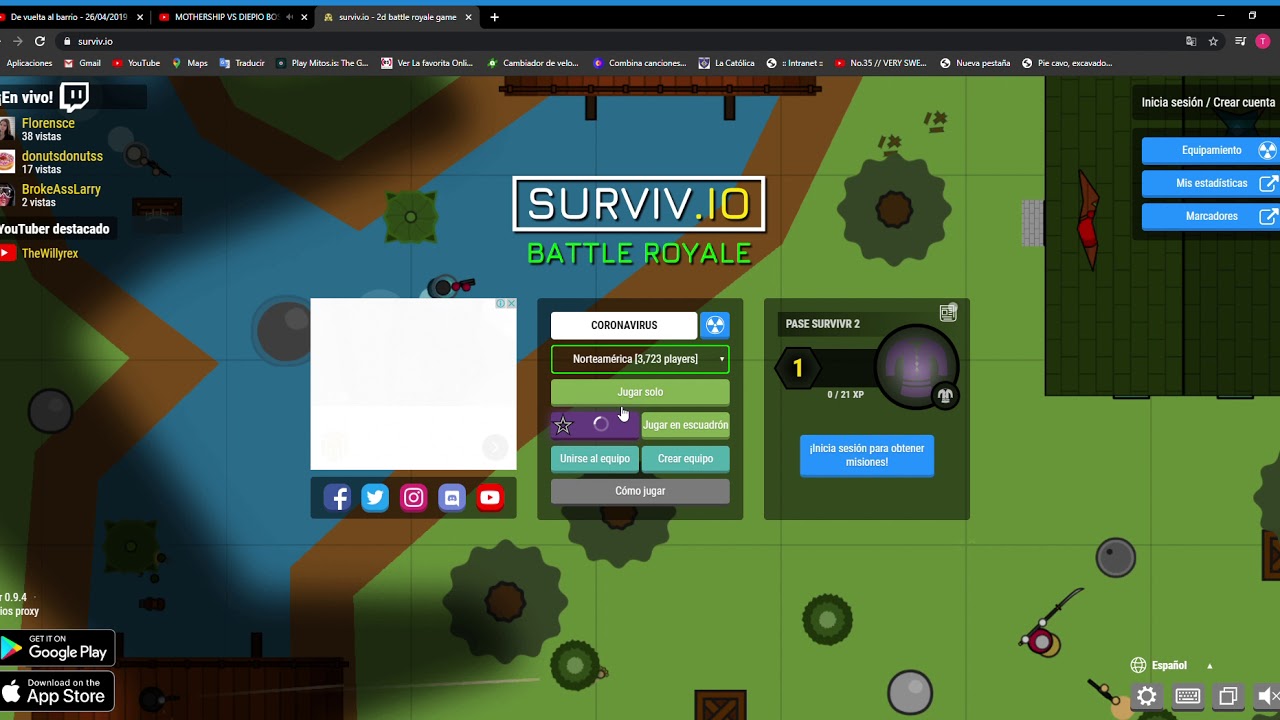
Task: Open the keyboard keybinds icon
Action: [x=1188, y=696]
